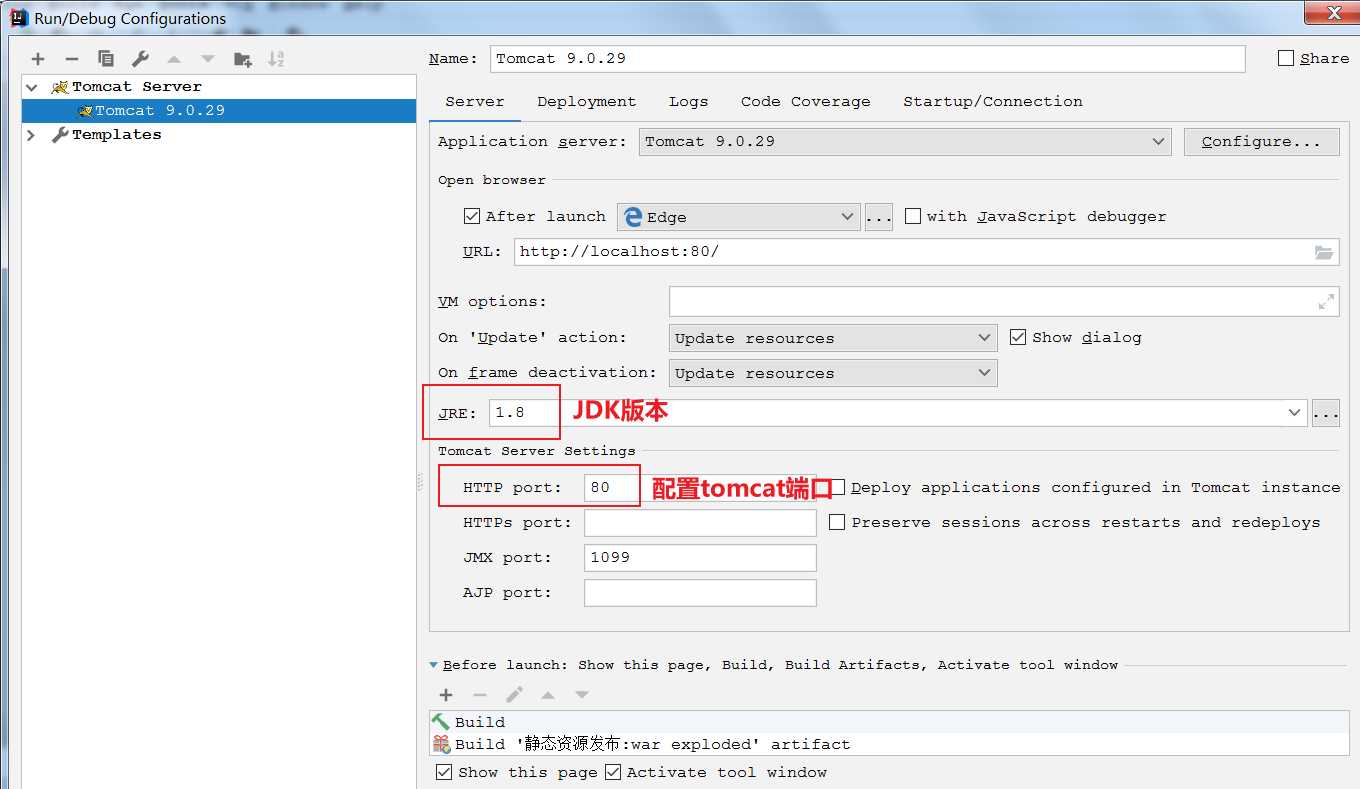Uncheck the After launch checkbox

(x=473, y=216)
